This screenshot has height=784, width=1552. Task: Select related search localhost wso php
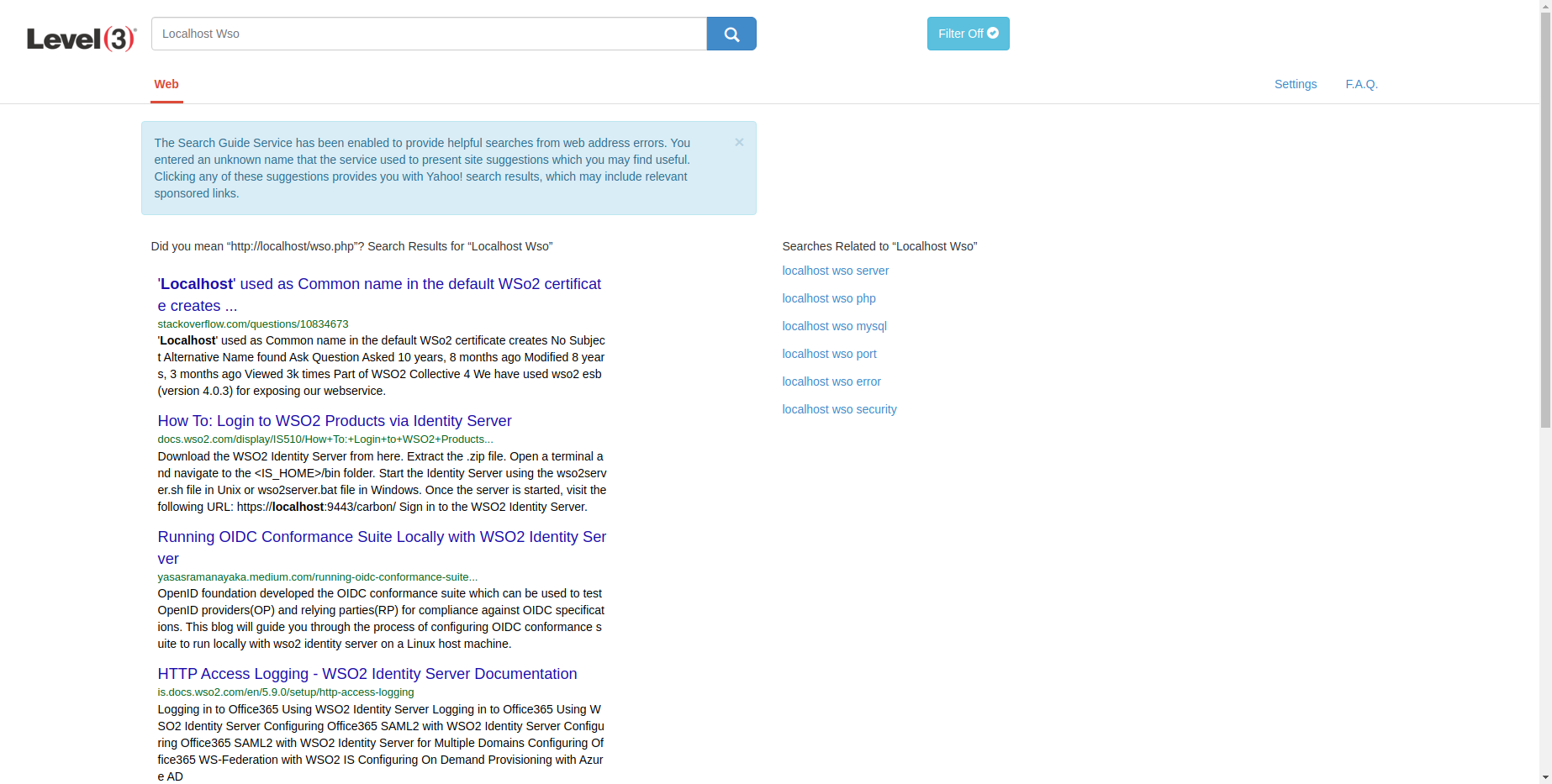click(x=829, y=298)
